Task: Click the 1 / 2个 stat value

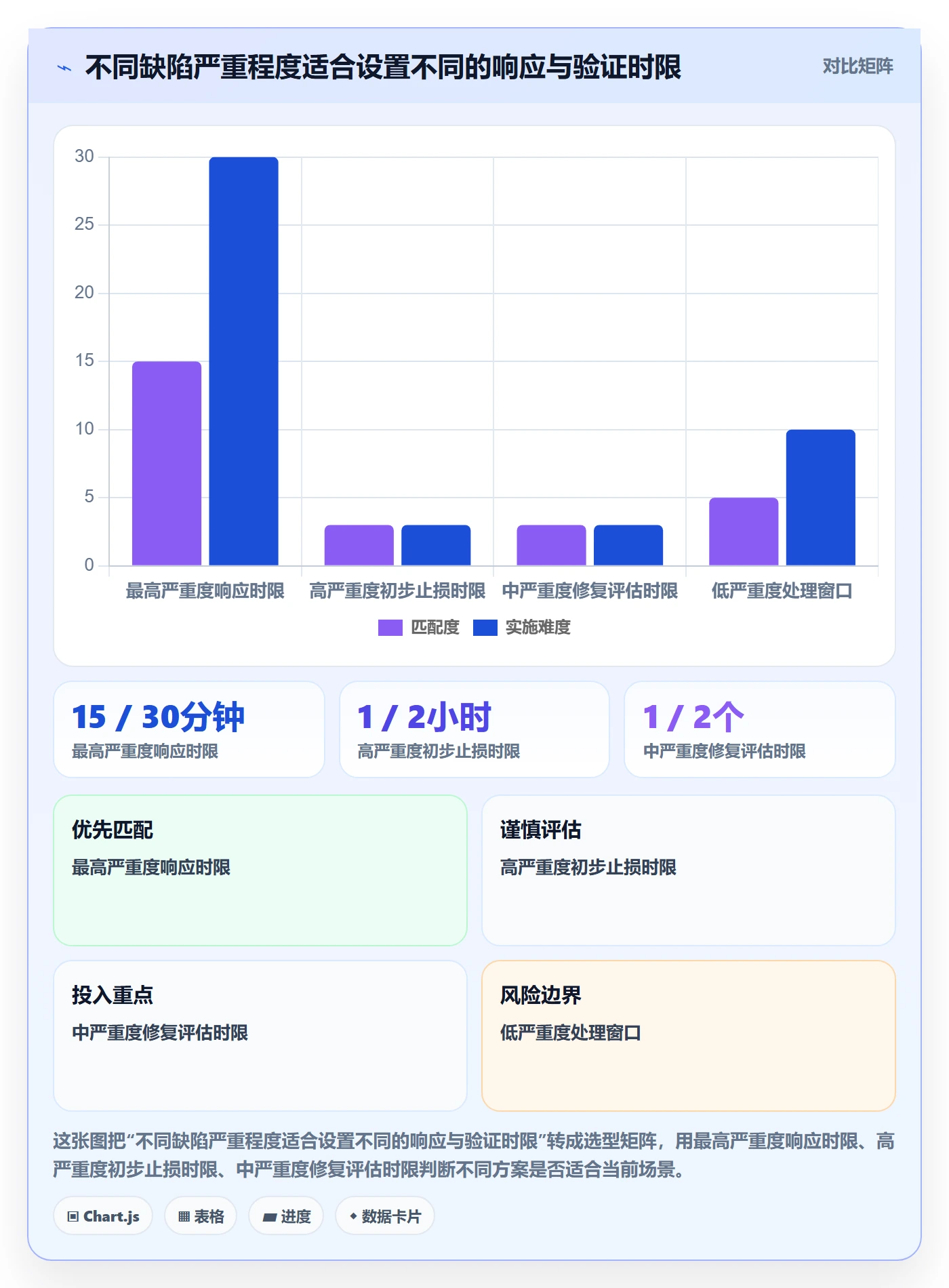Action: pyautogui.click(x=693, y=717)
